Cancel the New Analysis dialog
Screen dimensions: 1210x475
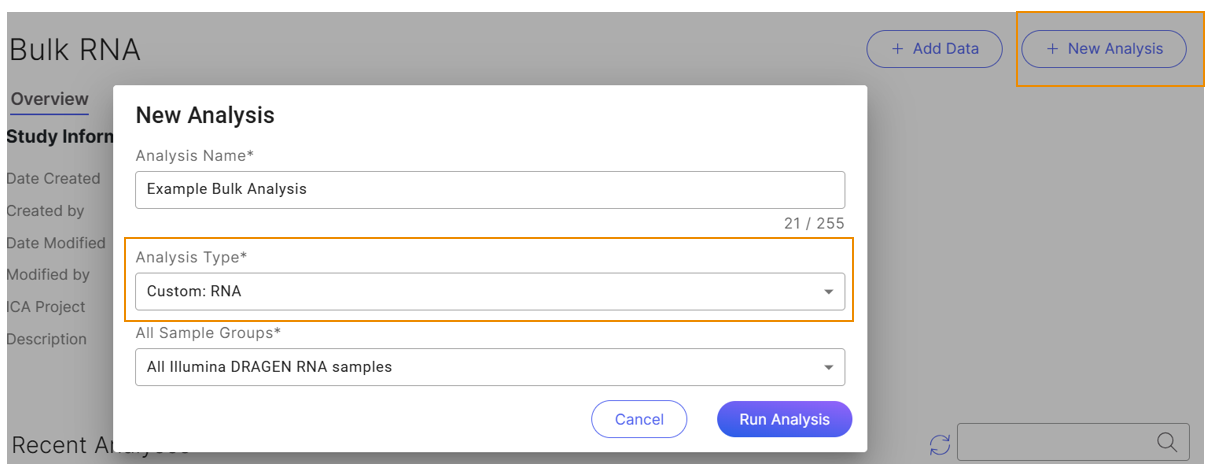(639, 419)
